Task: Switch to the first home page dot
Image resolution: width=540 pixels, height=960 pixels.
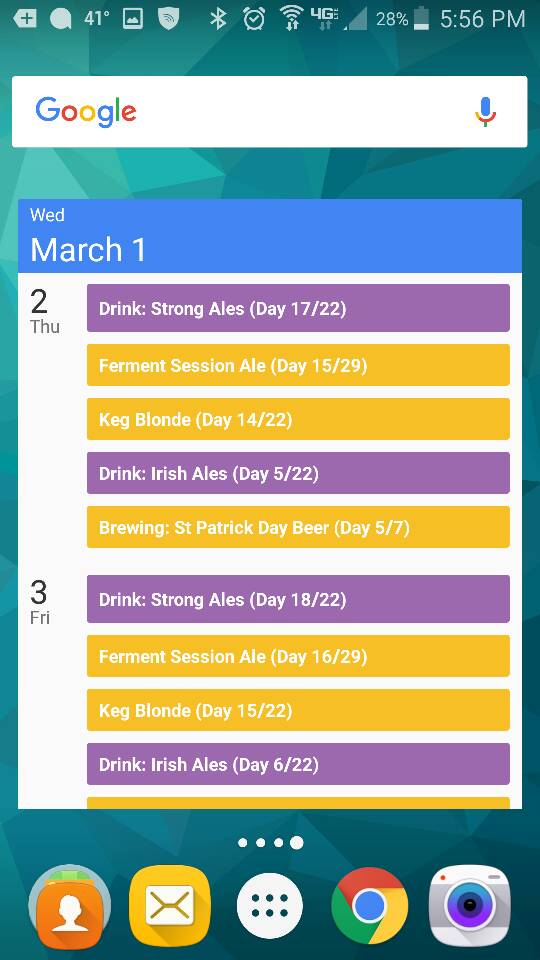Action: click(x=242, y=843)
